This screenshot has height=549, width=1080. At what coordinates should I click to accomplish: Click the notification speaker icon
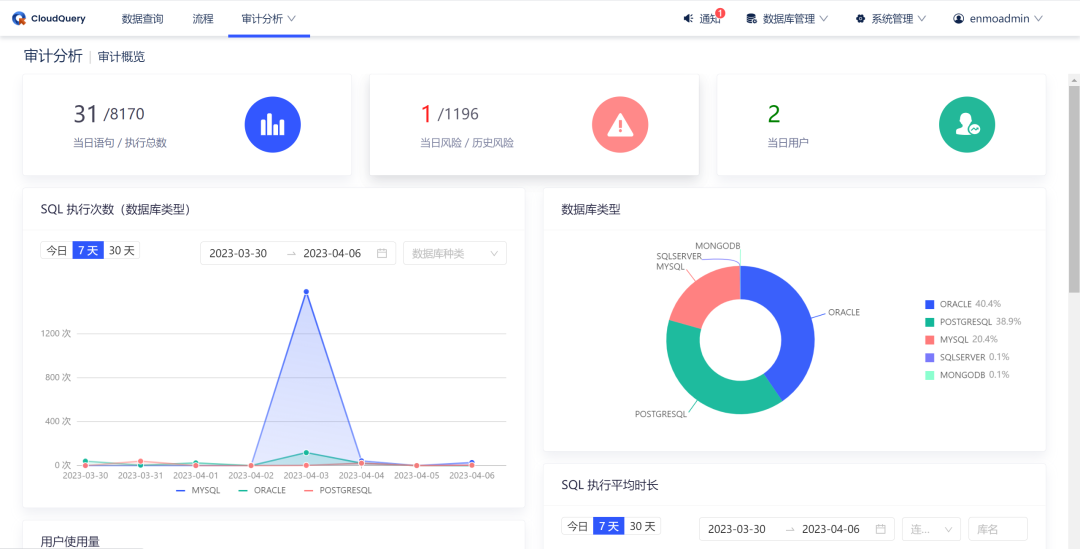687,19
